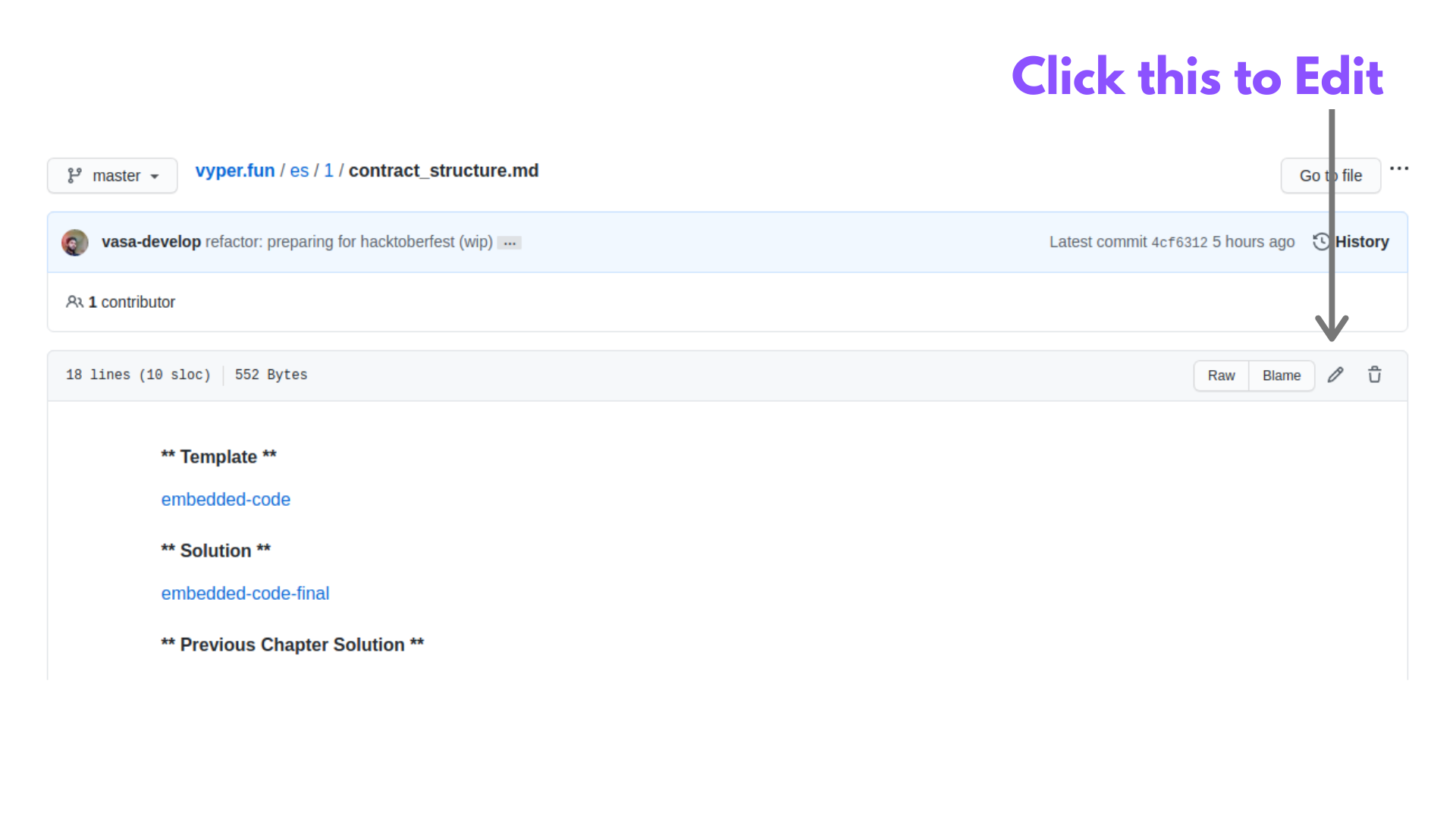Click the fork/branch git icon
Screen dimensions: 1456x819
(75, 175)
